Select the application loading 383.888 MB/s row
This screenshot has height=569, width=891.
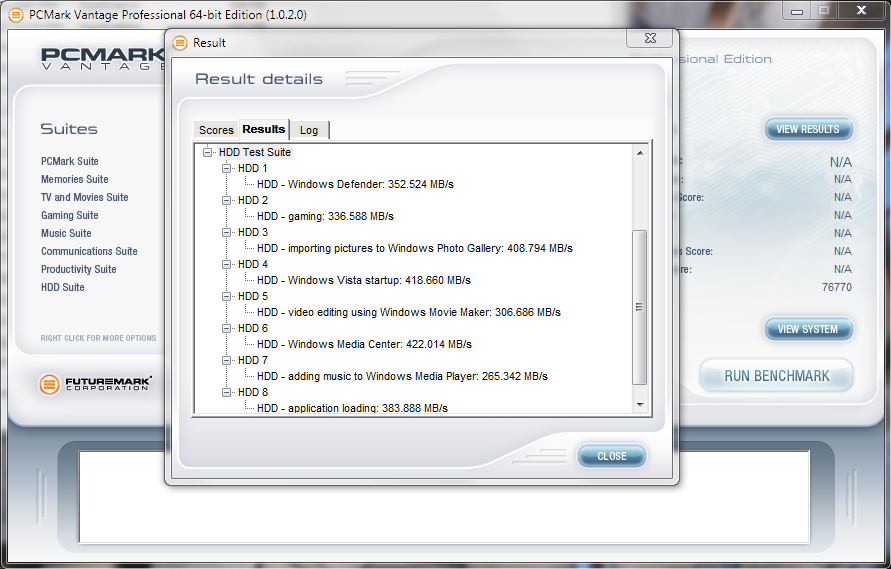tap(352, 408)
